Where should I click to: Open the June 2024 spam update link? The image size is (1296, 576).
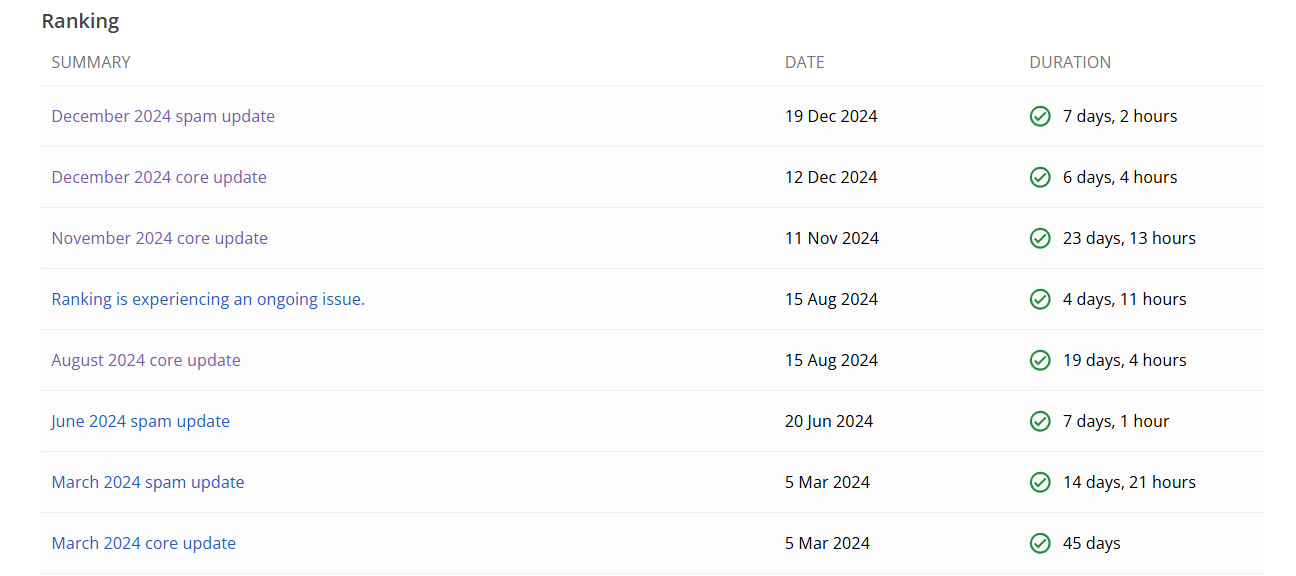point(141,421)
